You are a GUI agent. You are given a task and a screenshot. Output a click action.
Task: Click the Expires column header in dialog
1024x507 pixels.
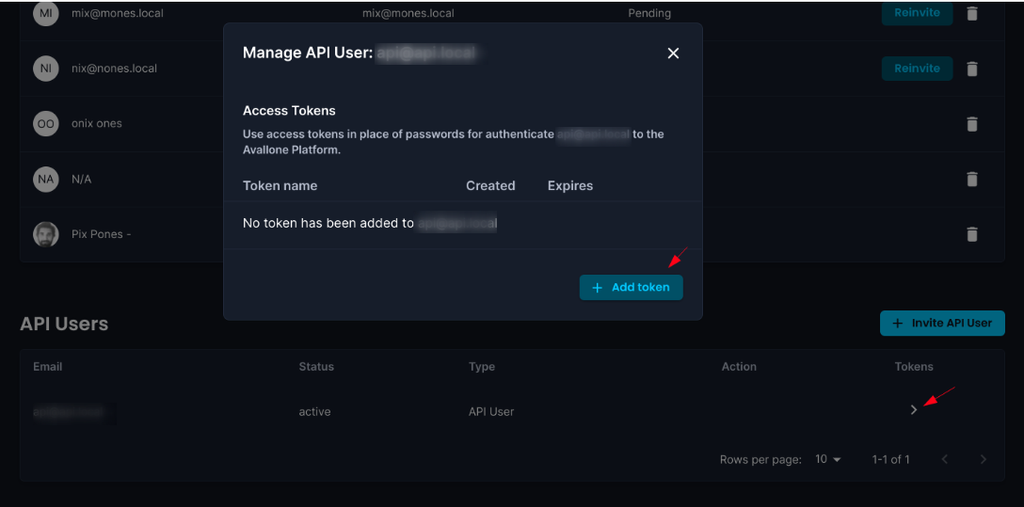(x=570, y=186)
